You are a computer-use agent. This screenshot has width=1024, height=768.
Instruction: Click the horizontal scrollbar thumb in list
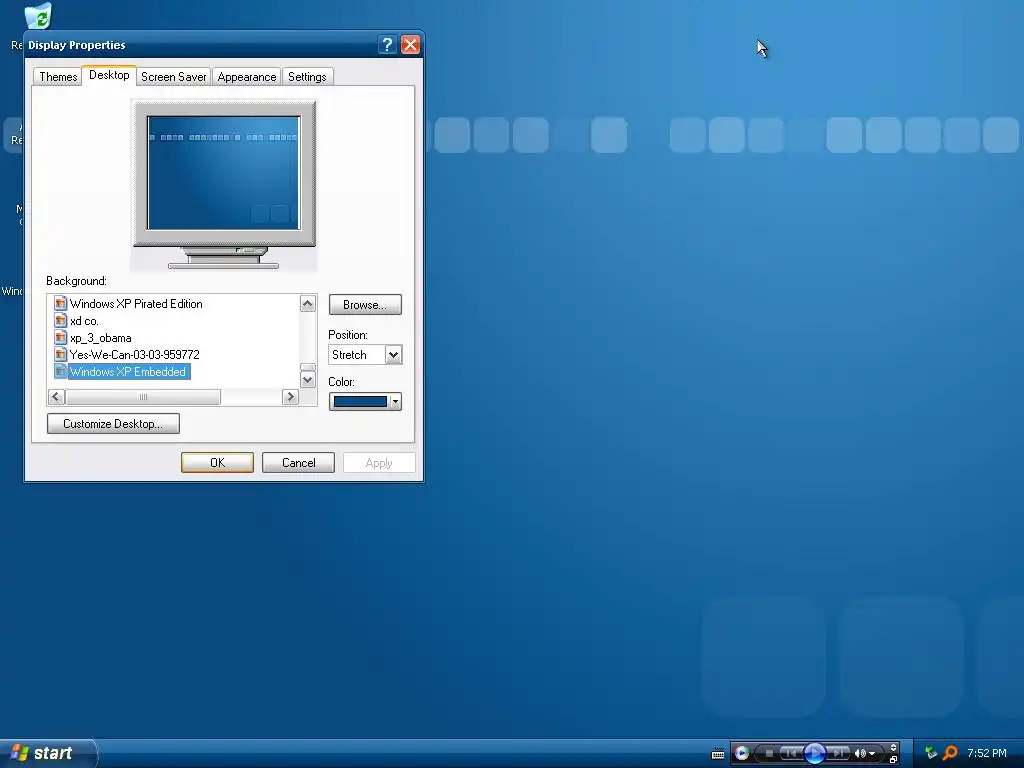click(143, 396)
